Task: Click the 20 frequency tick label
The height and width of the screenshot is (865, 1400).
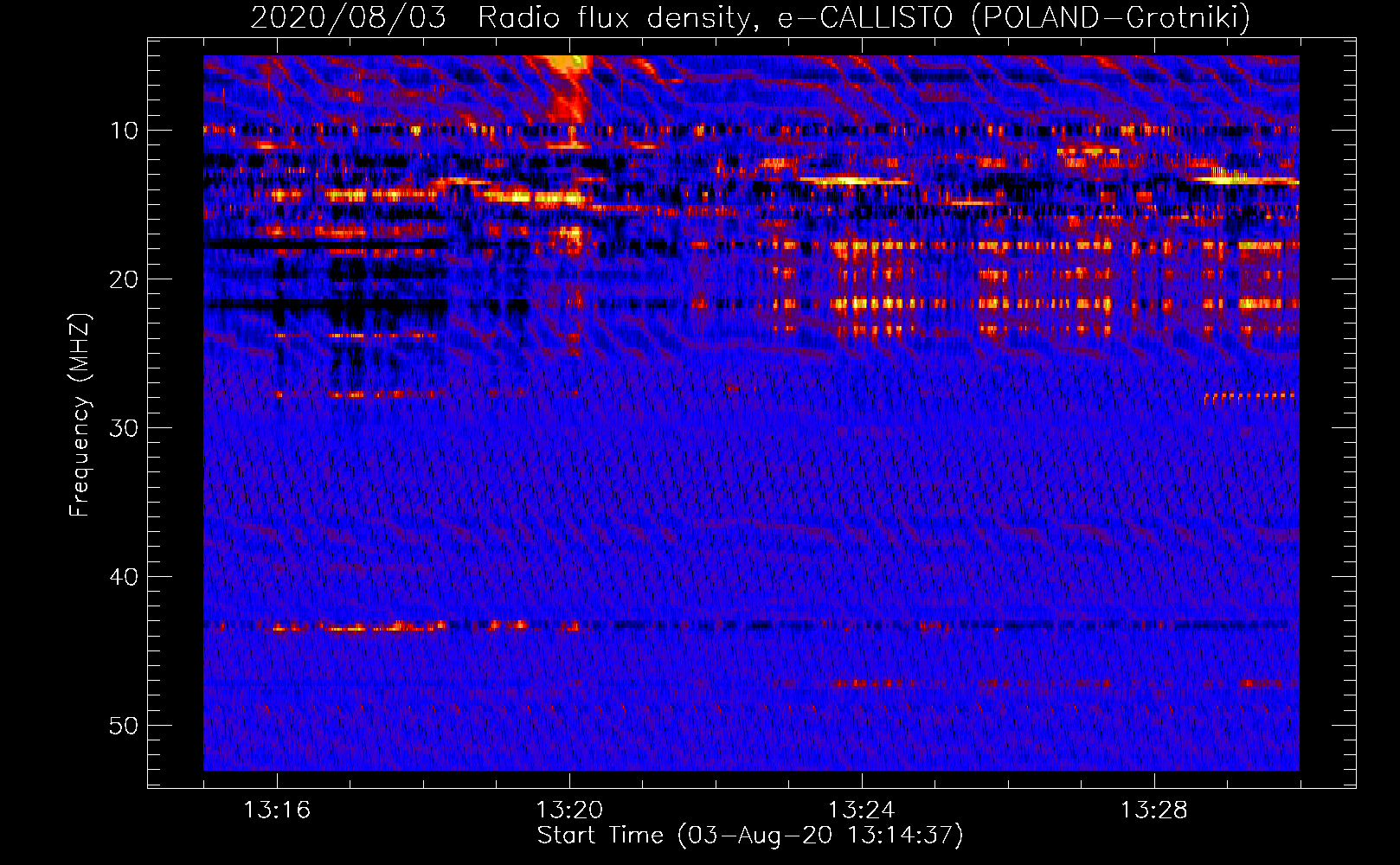Action: pos(125,279)
